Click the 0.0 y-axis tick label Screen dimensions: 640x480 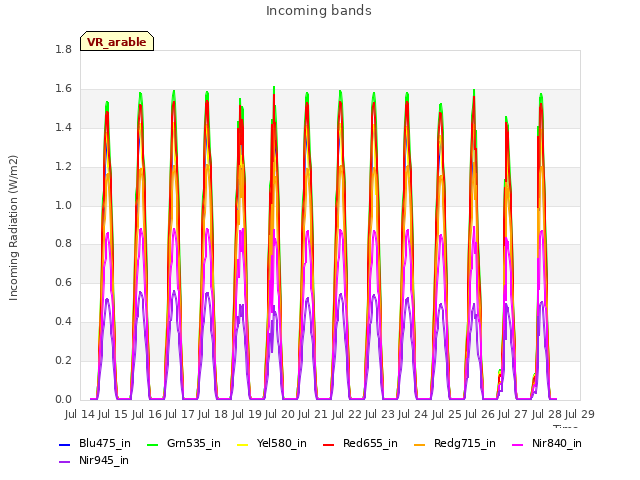click(63, 400)
